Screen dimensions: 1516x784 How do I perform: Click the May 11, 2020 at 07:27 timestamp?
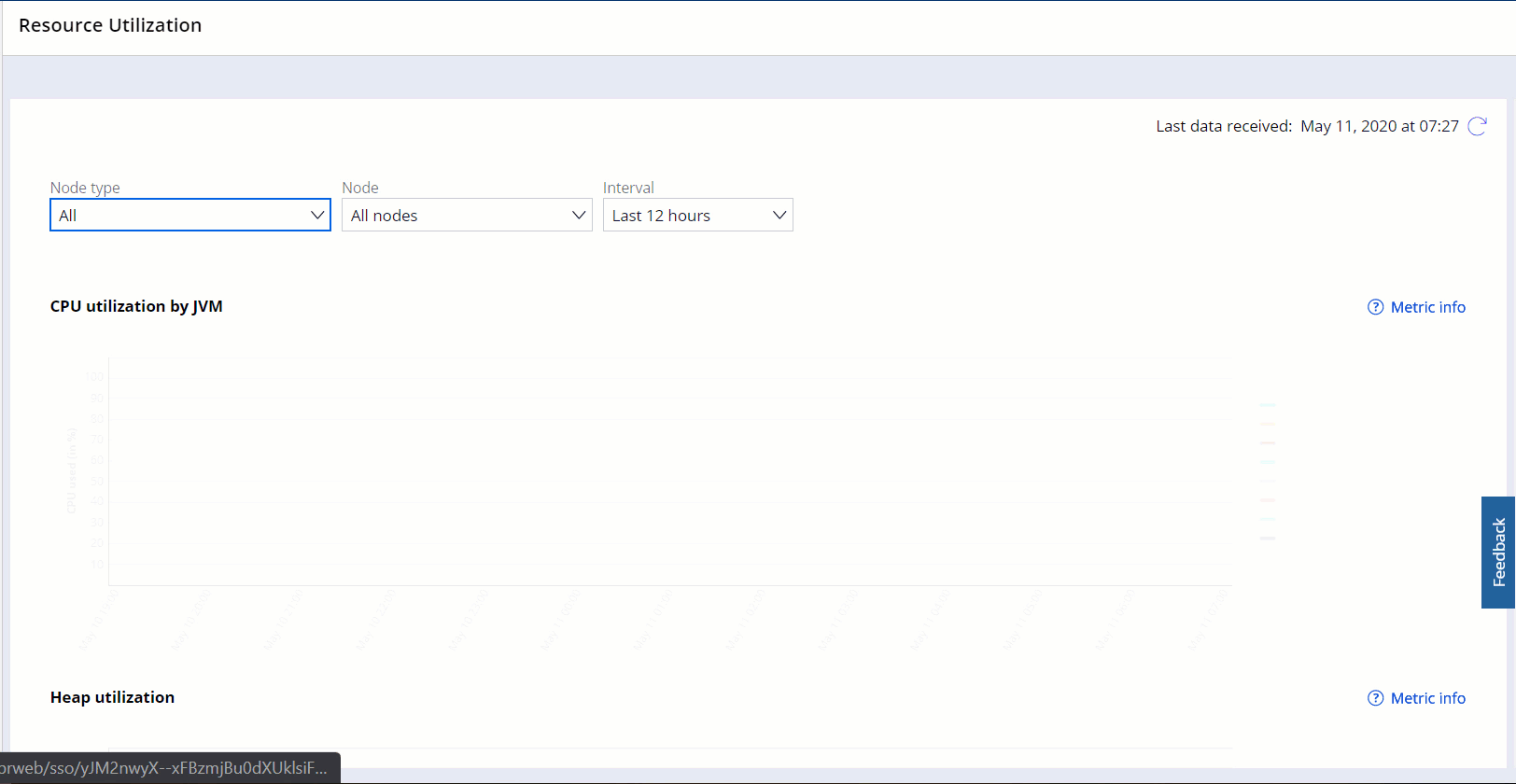pyautogui.click(x=1379, y=126)
